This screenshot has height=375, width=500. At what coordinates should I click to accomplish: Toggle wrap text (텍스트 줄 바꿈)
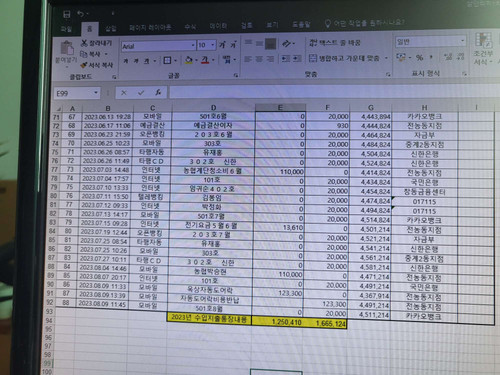335,43
